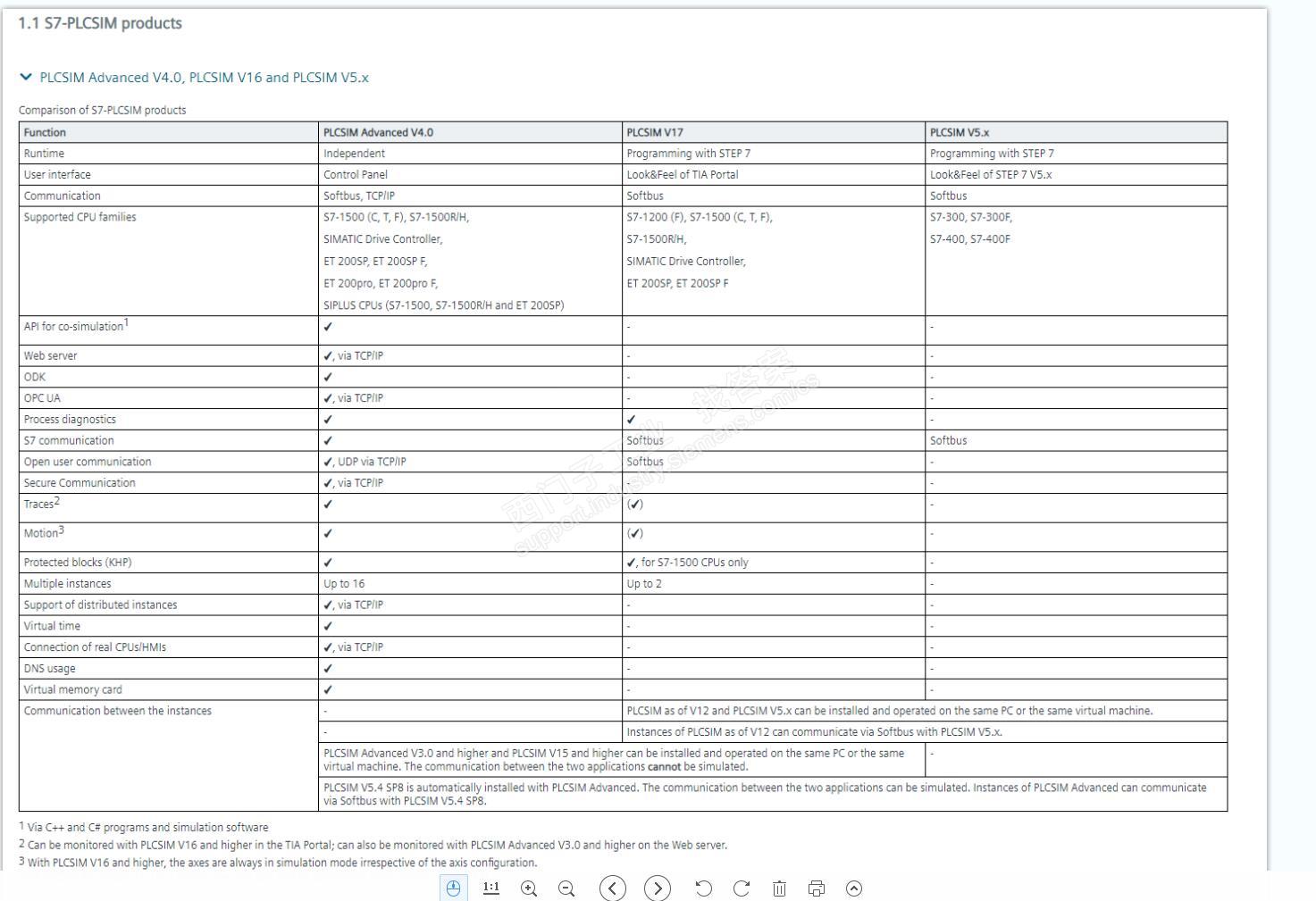Image resolution: width=1316 pixels, height=901 pixels.
Task: Click the "Traces" row label
Action: (x=41, y=504)
